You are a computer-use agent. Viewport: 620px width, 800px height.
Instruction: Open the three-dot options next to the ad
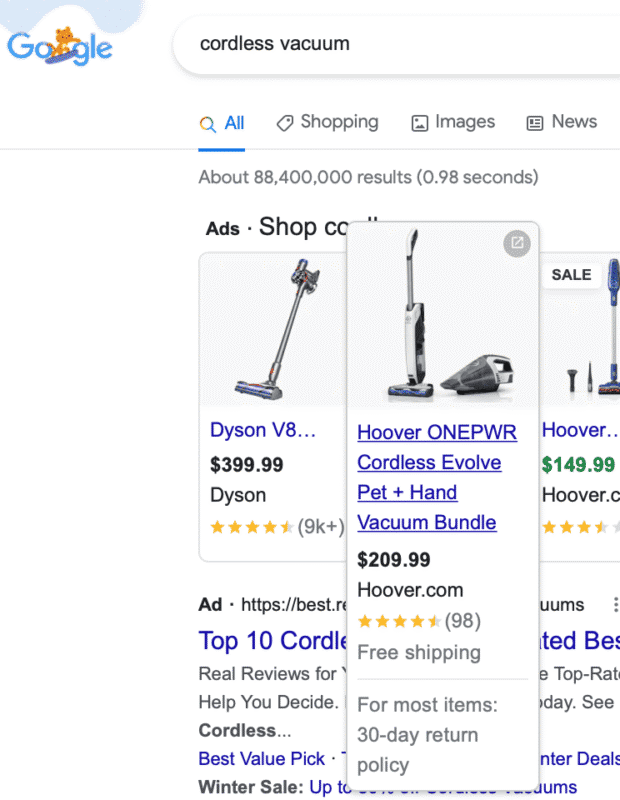(x=616, y=604)
